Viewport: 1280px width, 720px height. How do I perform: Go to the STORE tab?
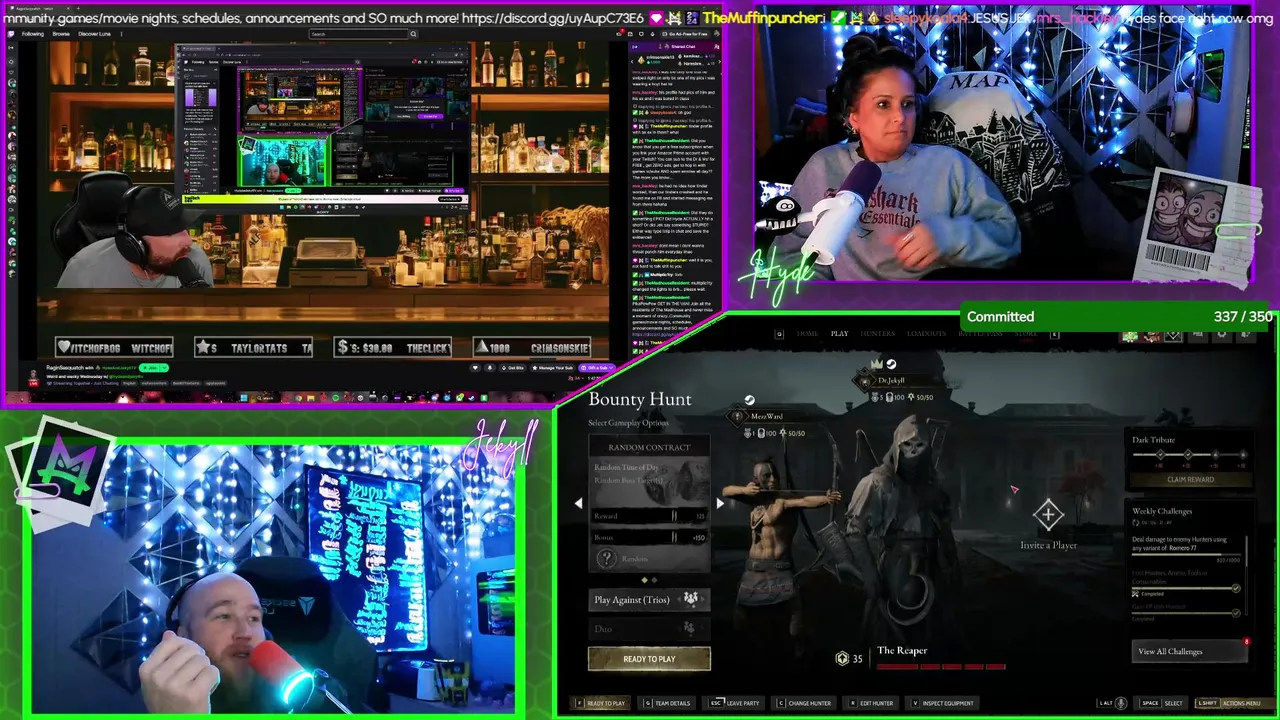pos(1026,334)
